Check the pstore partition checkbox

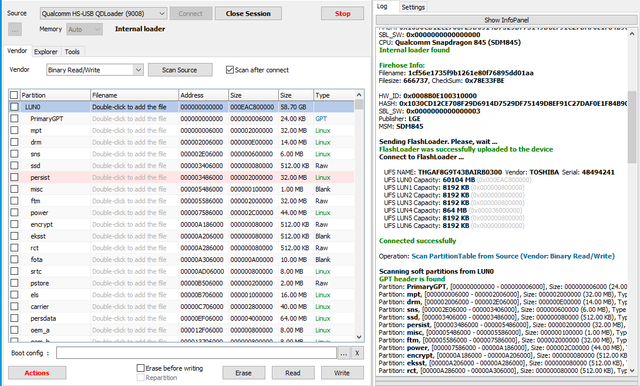coord(14,283)
